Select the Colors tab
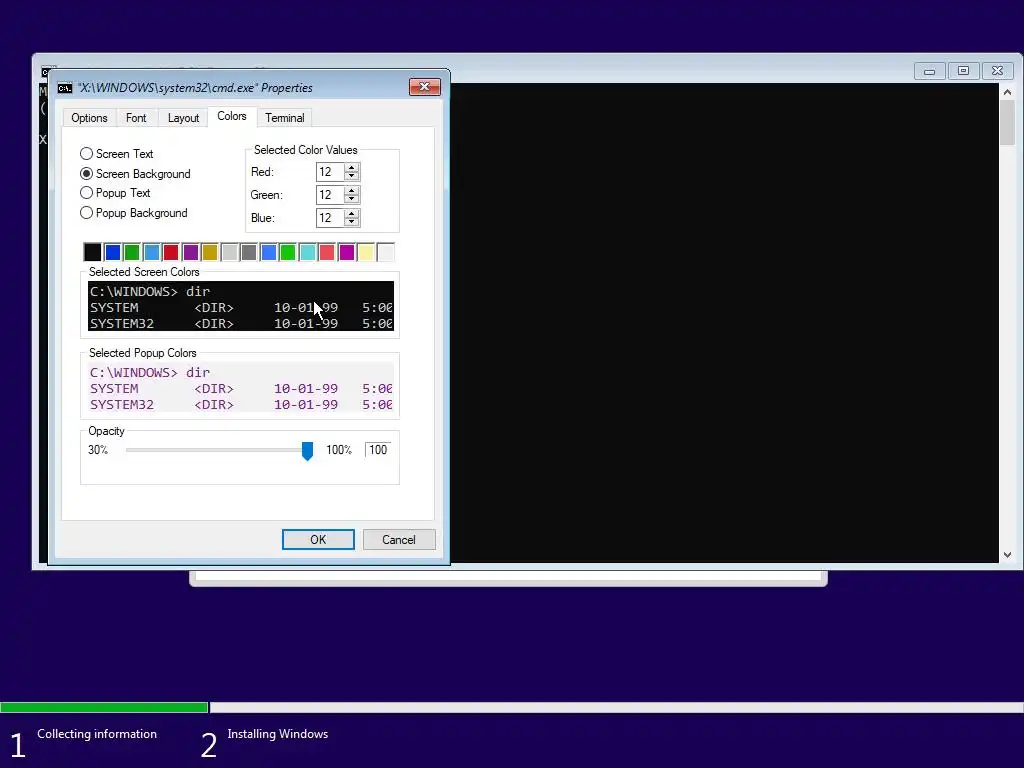Screen dimensions: 1024x768 (232, 116)
